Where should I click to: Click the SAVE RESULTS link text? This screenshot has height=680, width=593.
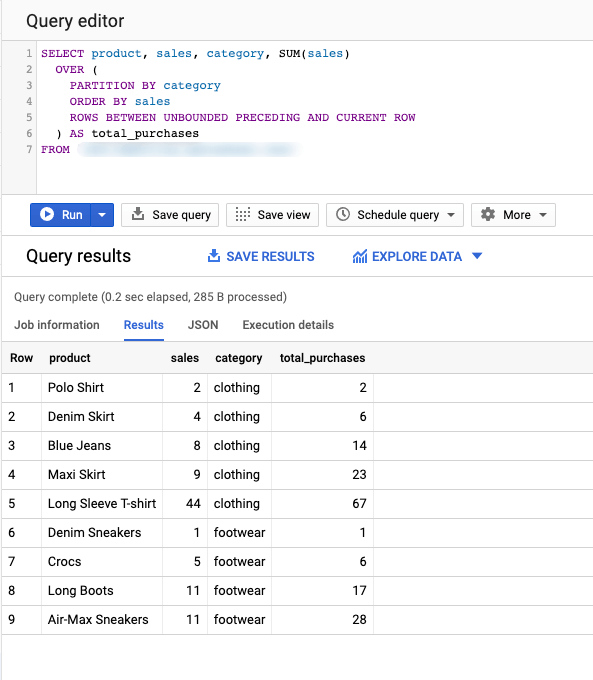pos(270,256)
